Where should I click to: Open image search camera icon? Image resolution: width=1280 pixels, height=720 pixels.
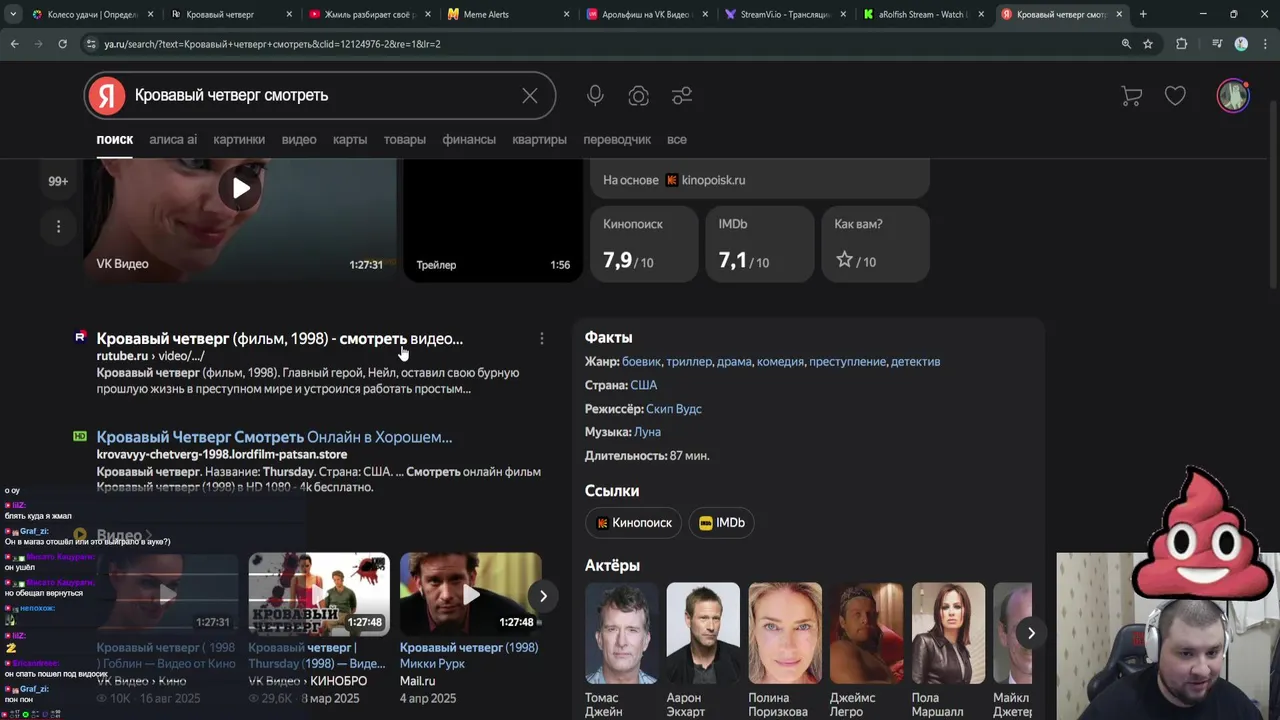click(638, 95)
